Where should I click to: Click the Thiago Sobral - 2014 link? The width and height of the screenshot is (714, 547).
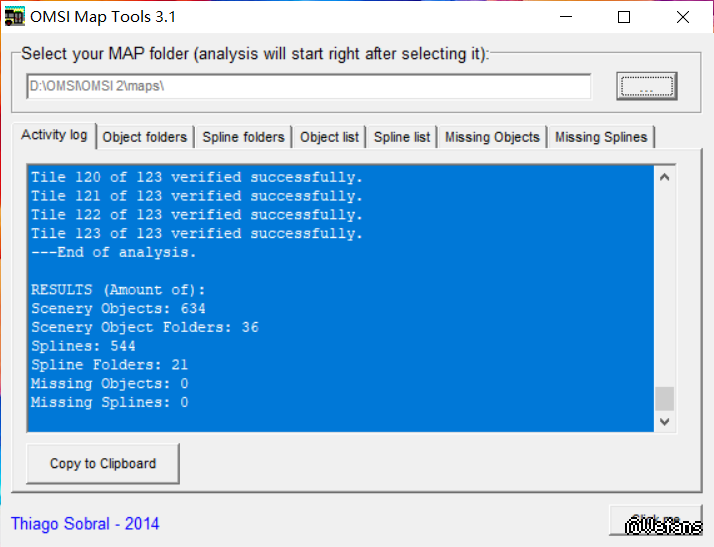coord(85,523)
